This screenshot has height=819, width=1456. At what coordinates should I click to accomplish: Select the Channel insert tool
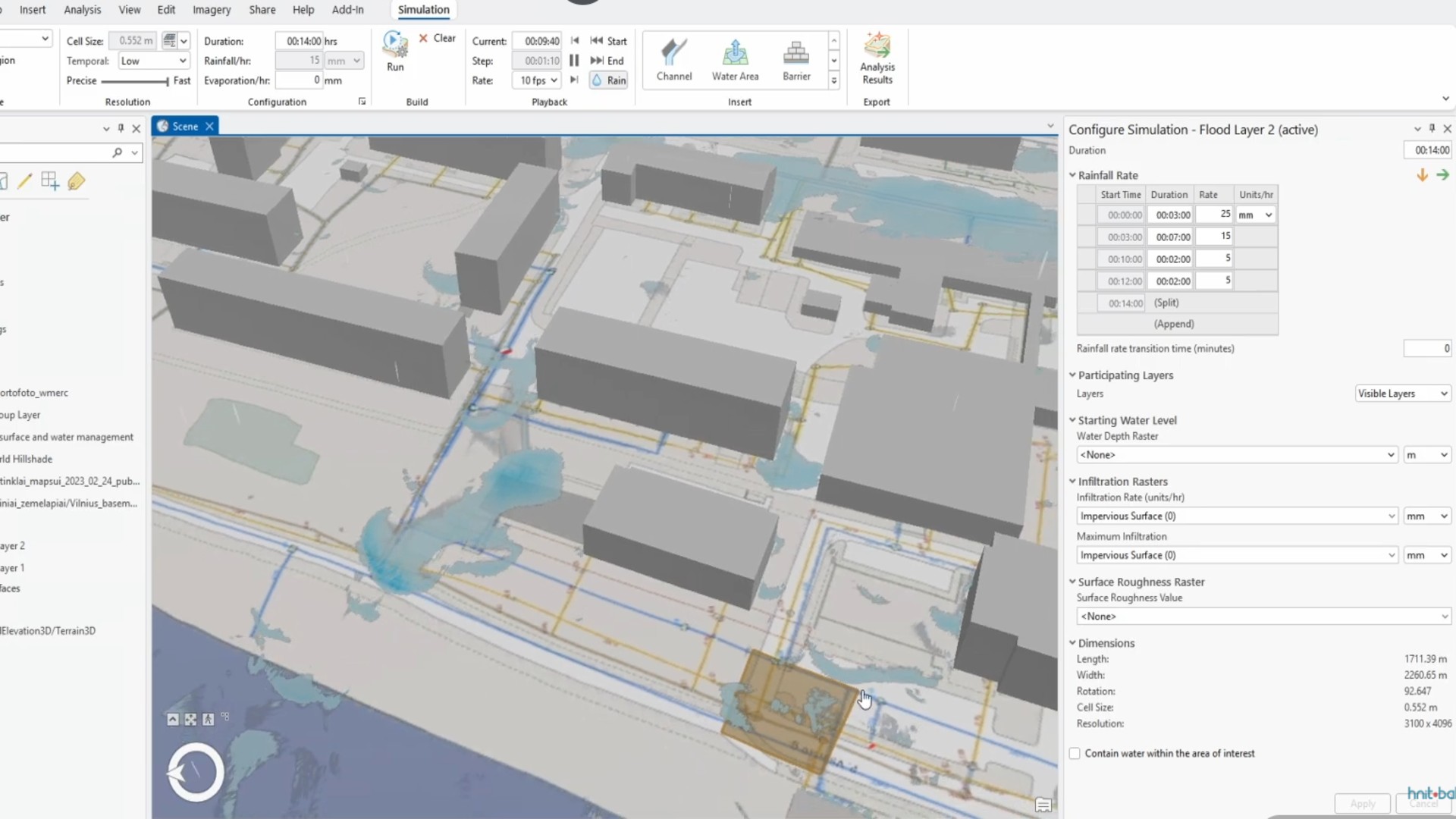(673, 59)
